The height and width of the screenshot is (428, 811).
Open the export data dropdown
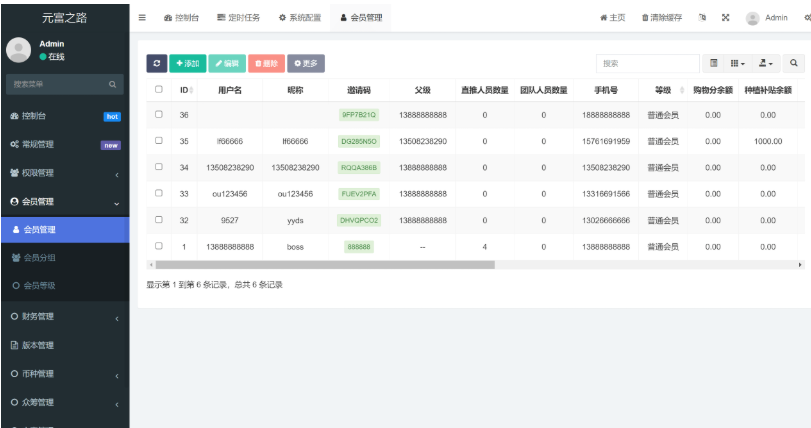click(x=767, y=63)
